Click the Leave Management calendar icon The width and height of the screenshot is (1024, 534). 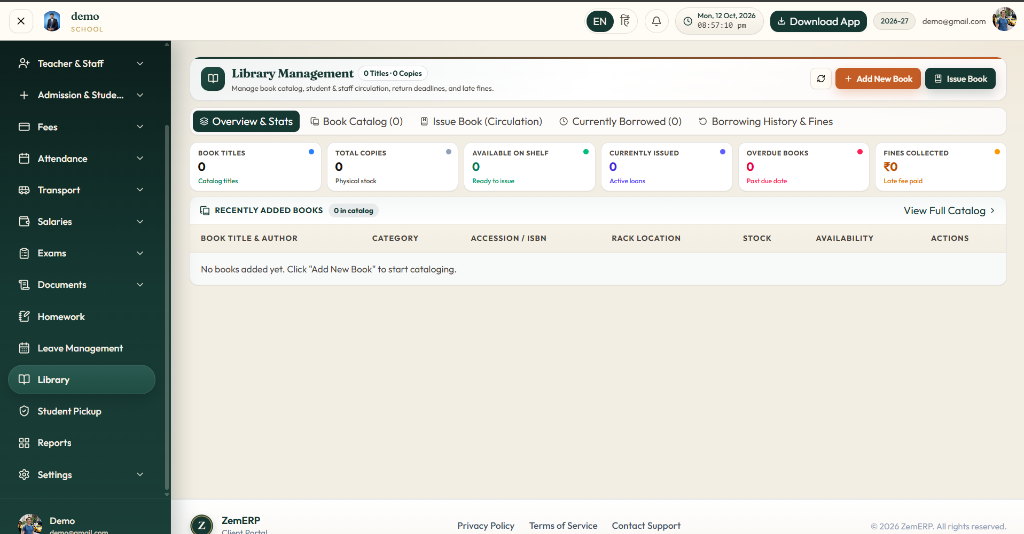tap(24, 348)
